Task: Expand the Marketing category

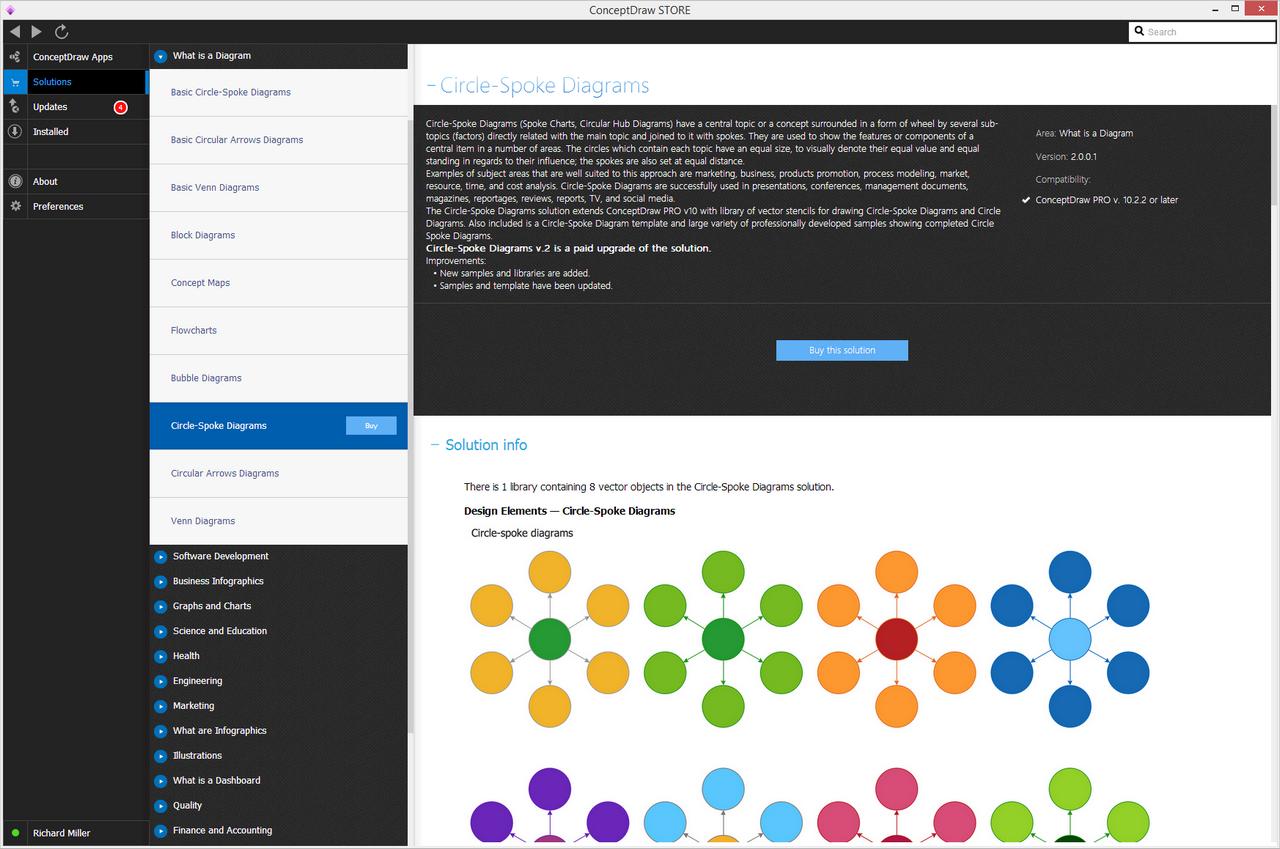Action: (x=161, y=706)
